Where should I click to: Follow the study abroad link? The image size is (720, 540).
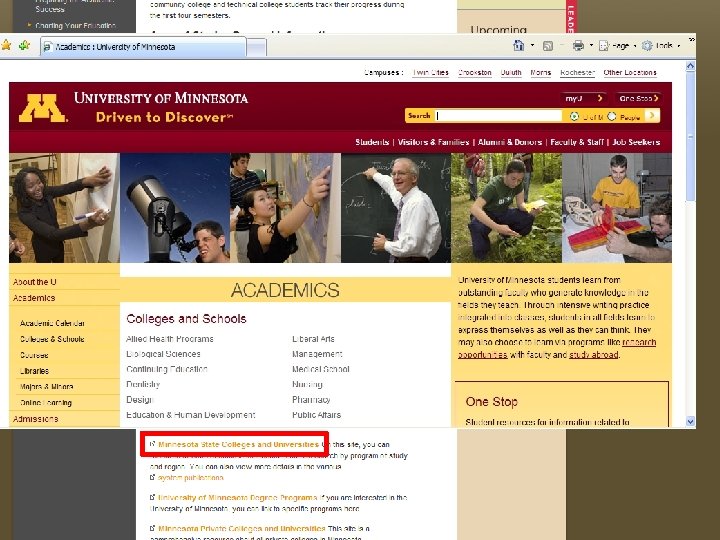tap(594, 354)
